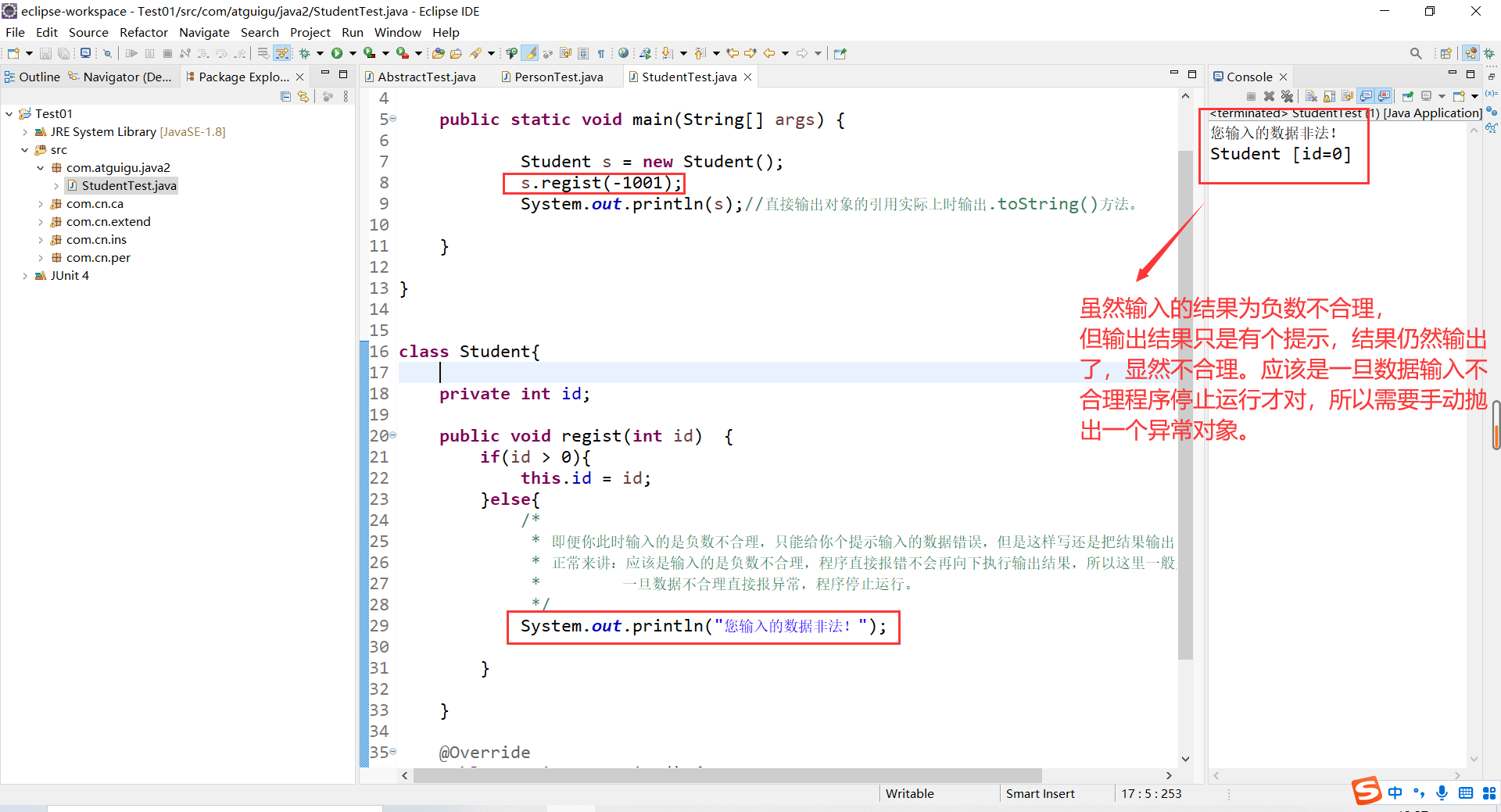This screenshot has width=1501, height=812.
Task: Click the External Tools run icon
Action: point(402,53)
